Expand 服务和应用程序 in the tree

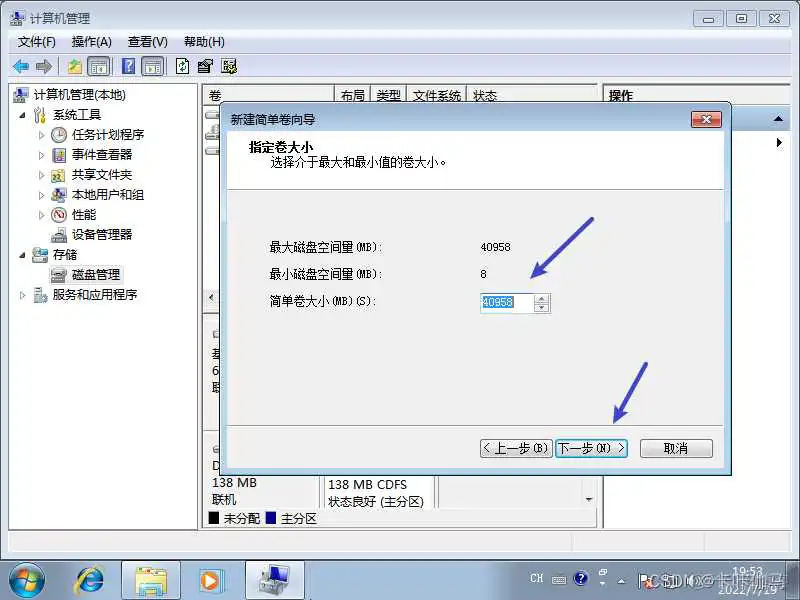[21, 295]
